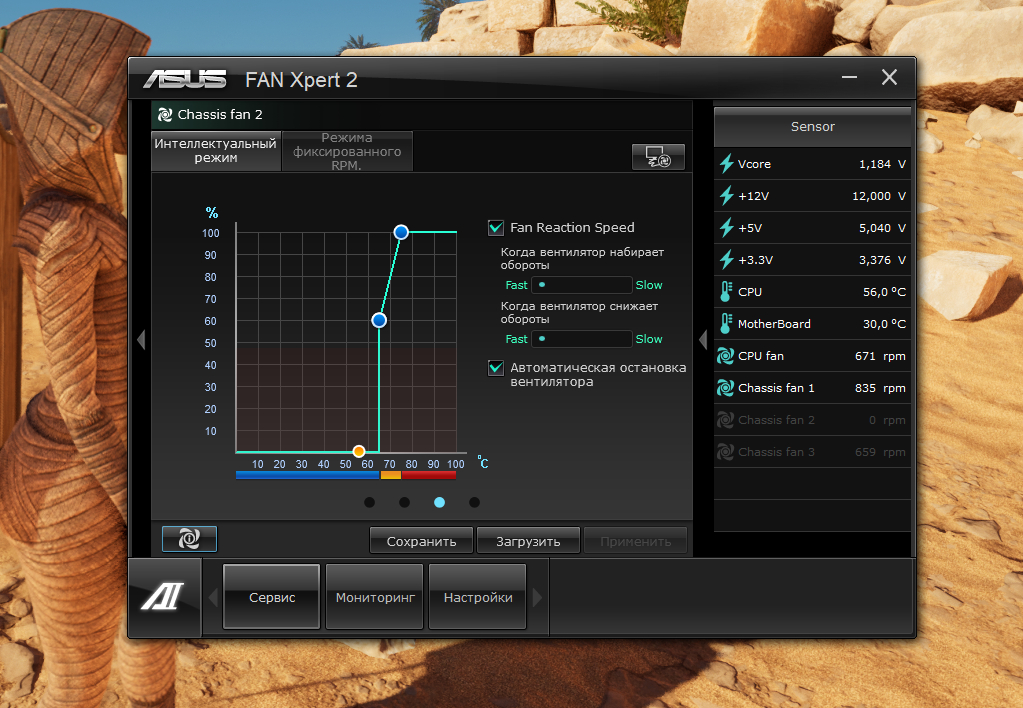This screenshot has height=708, width=1023.
Task: Click the Chassis fan 3 659 rpm value
Action: click(880, 452)
